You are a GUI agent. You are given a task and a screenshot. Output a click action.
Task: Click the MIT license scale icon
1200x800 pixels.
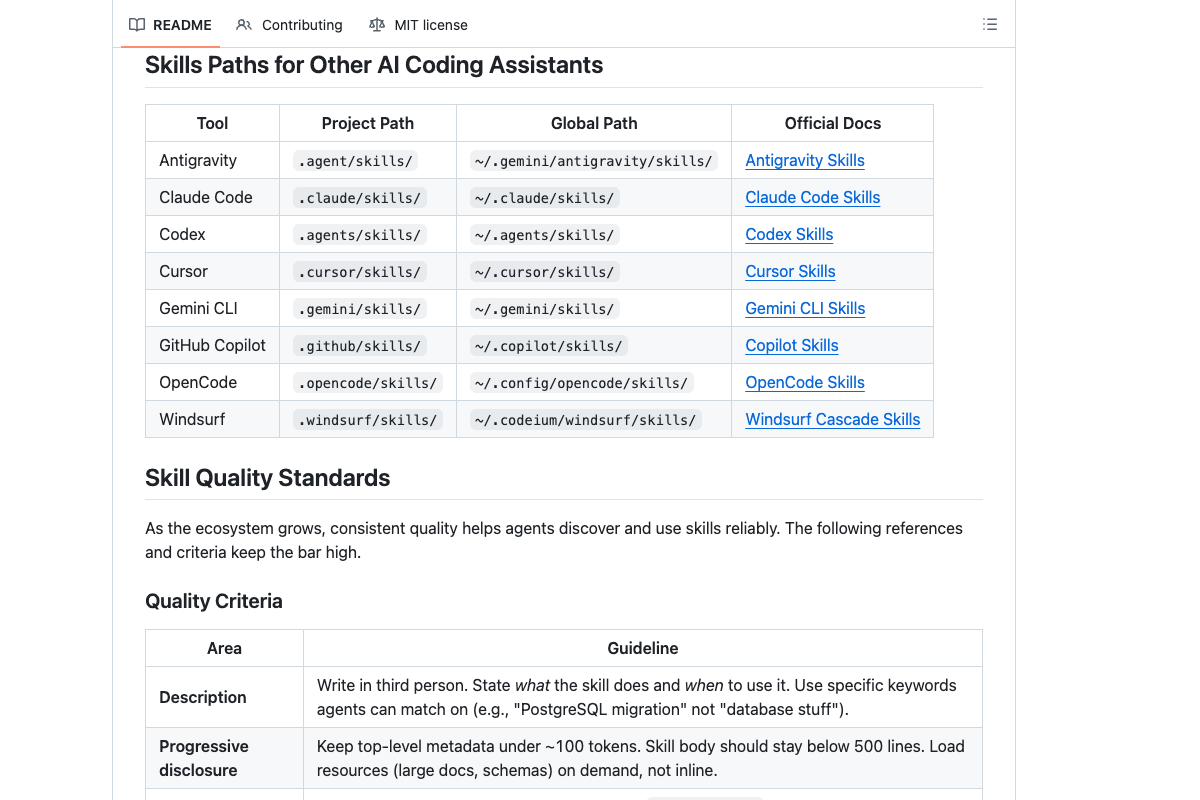376,25
